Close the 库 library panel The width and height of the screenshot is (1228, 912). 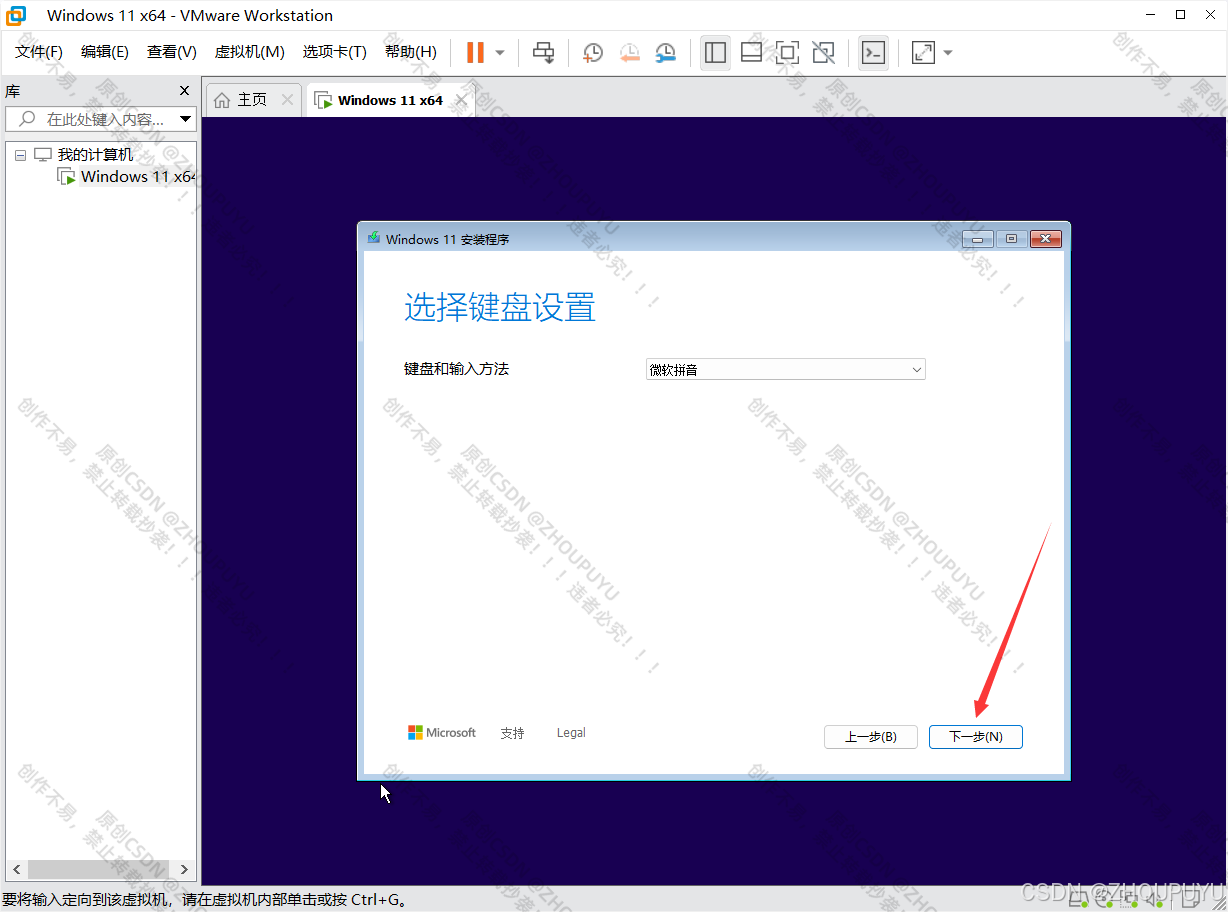184,91
